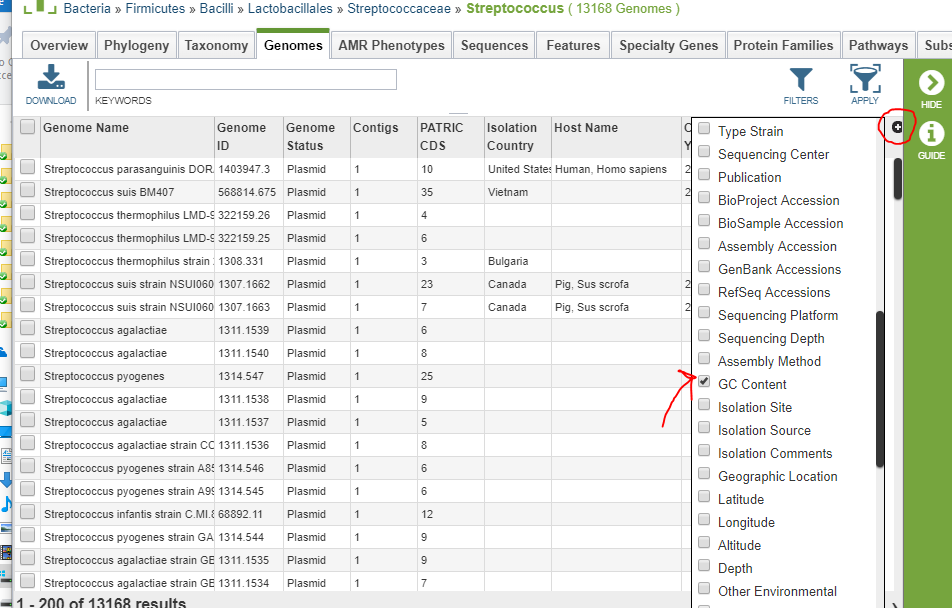Switch to Specialty Genes tab
The width and height of the screenshot is (952, 608).
pos(668,46)
